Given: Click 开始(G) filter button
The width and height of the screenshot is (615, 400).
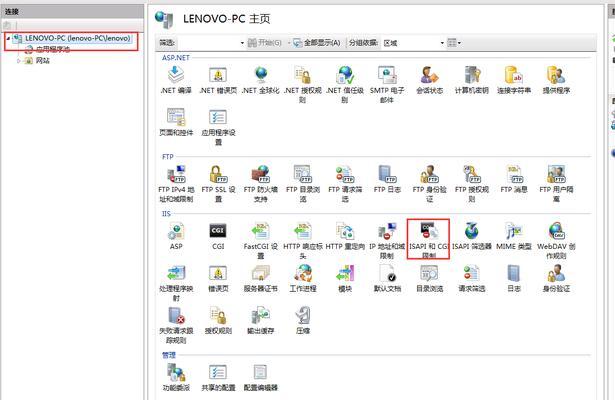Looking at the screenshot, I should click(265, 43).
